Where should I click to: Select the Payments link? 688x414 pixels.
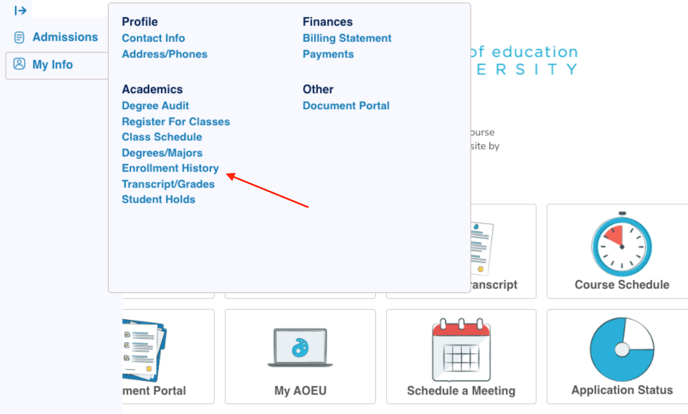click(328, 54)
